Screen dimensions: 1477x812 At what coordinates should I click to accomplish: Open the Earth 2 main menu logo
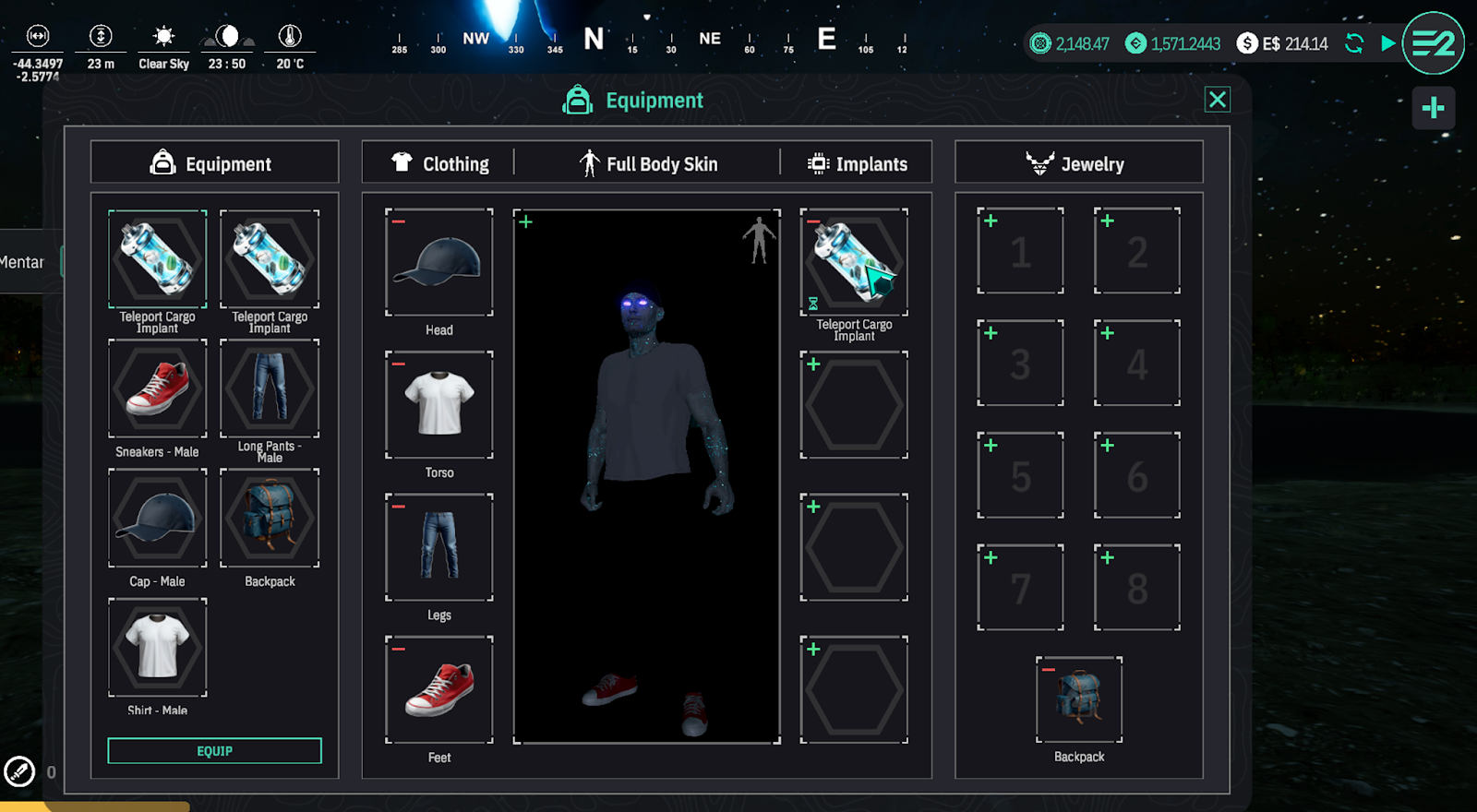click(x=1433, y=43)
